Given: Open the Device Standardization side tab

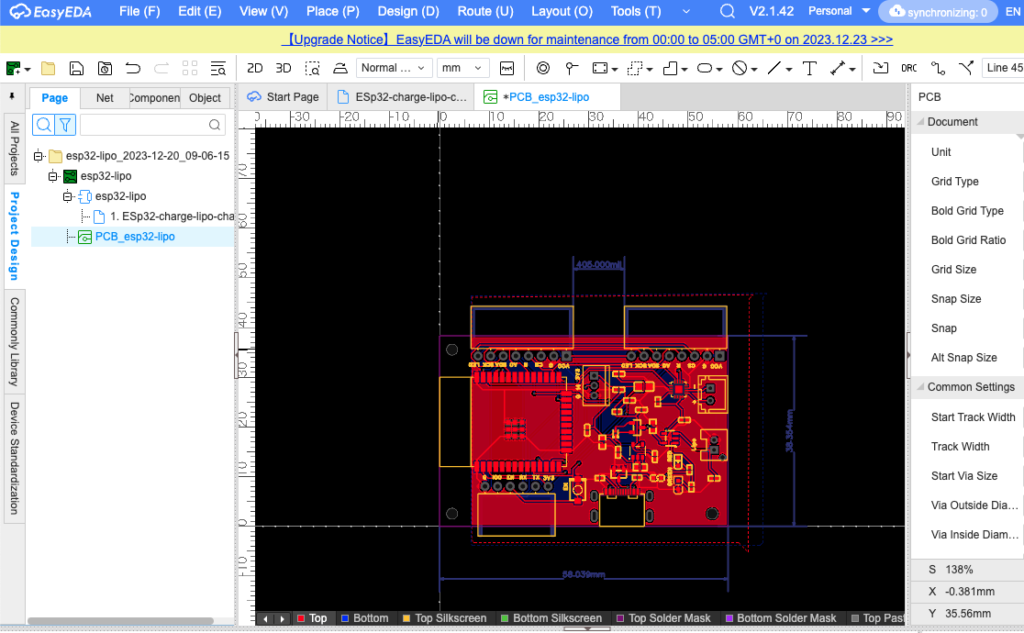Looking at the screenshot, I should click(14, 458).
